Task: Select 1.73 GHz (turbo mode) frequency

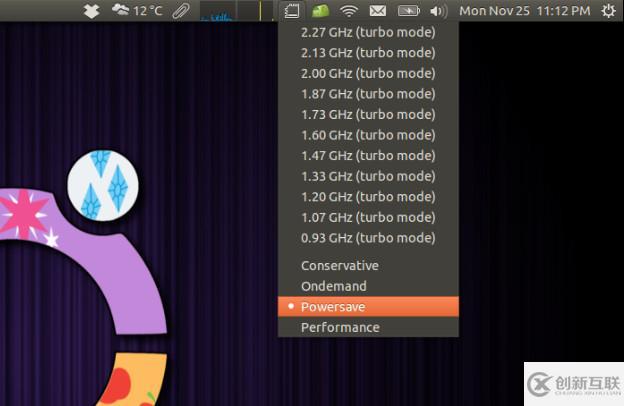Action: point(368,115)
